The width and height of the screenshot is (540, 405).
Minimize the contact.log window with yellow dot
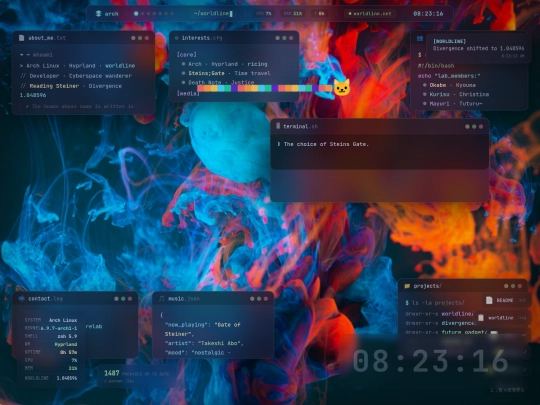(x=116, y=299)
